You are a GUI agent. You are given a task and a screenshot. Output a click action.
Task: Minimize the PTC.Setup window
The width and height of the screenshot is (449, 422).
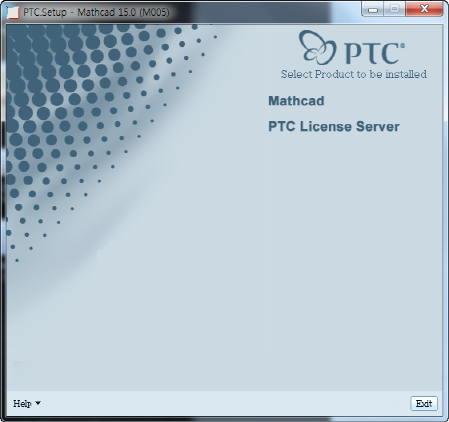click(x=373, y=9)
